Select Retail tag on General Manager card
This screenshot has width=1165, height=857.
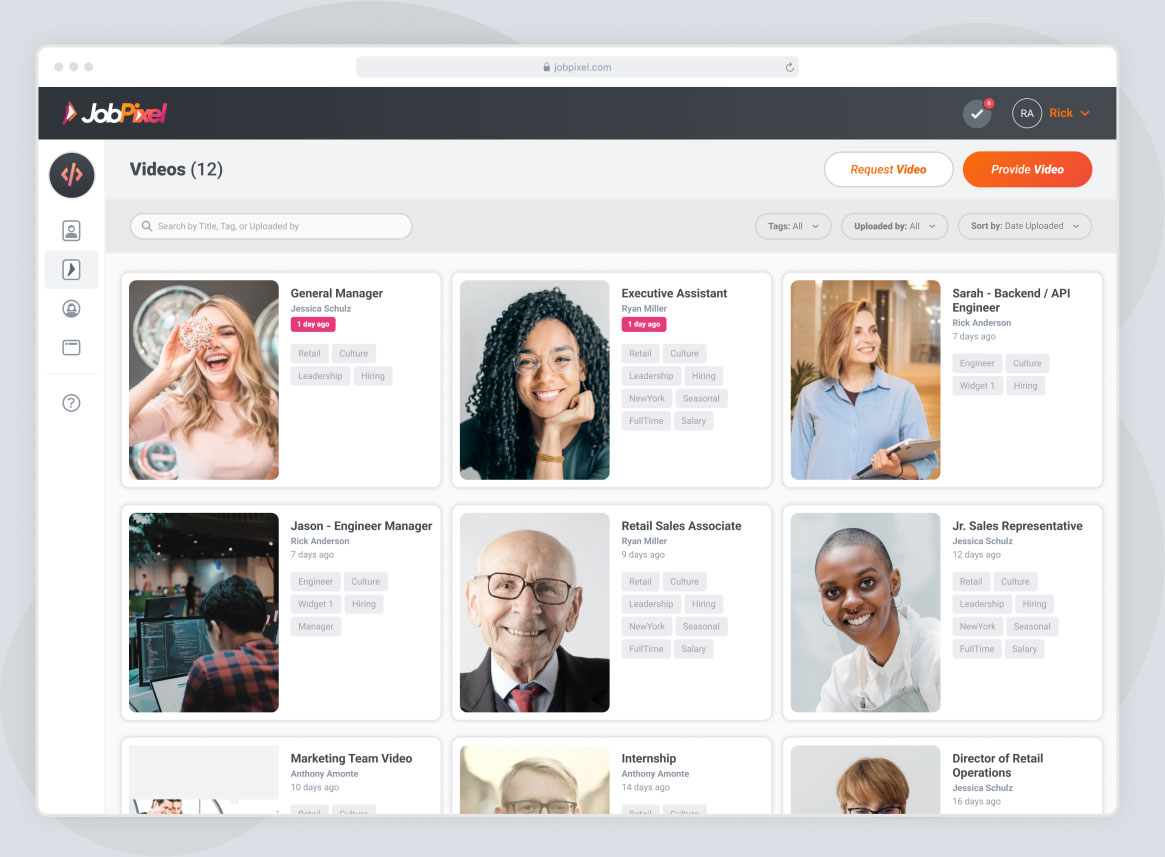[x=309, y=354]
